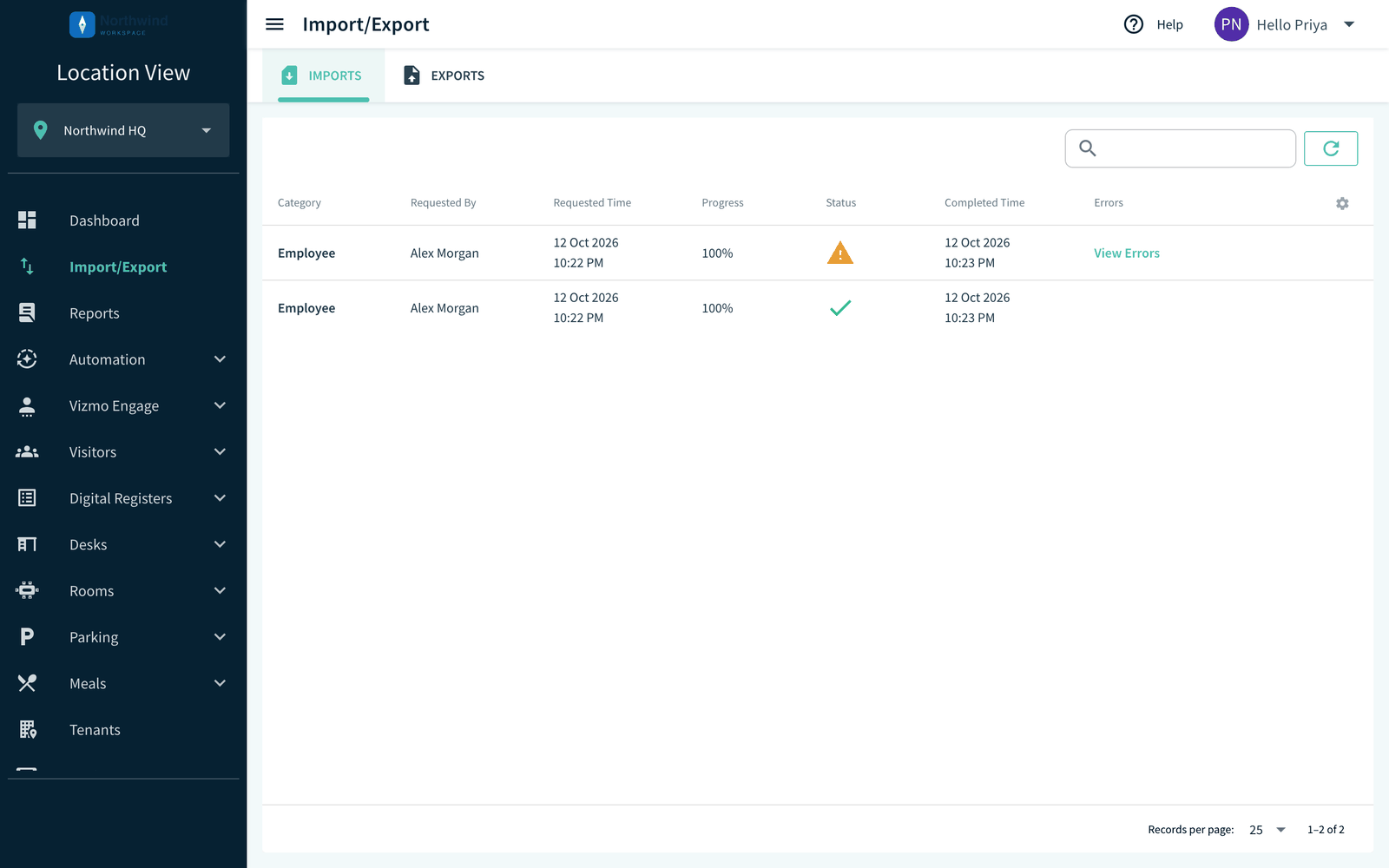Screen dimensions: 1389x868
Task: Open the Hello Priya user menu arrow
Action: tap(1349, 24)
